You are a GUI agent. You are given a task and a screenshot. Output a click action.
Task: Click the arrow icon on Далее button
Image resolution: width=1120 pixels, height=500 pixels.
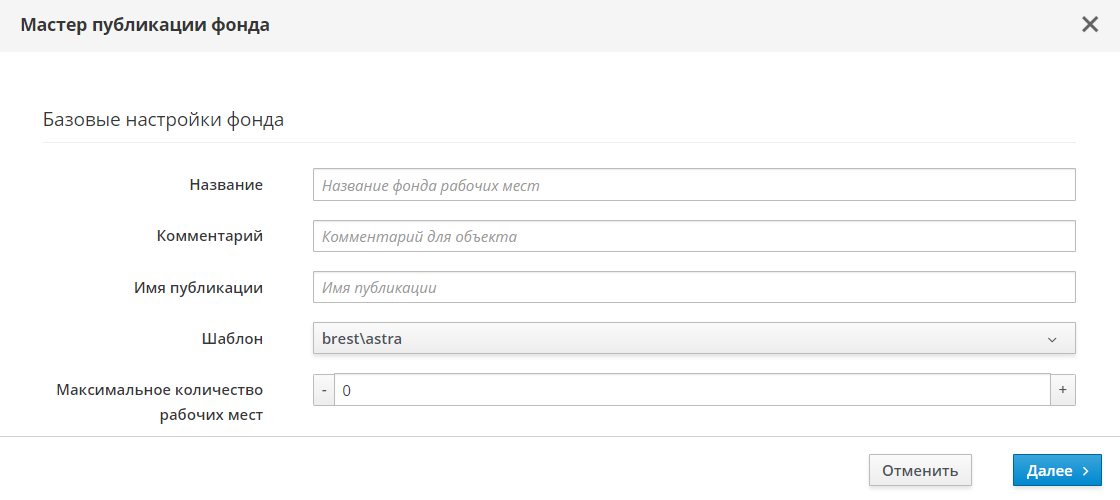click(1086, 471)
